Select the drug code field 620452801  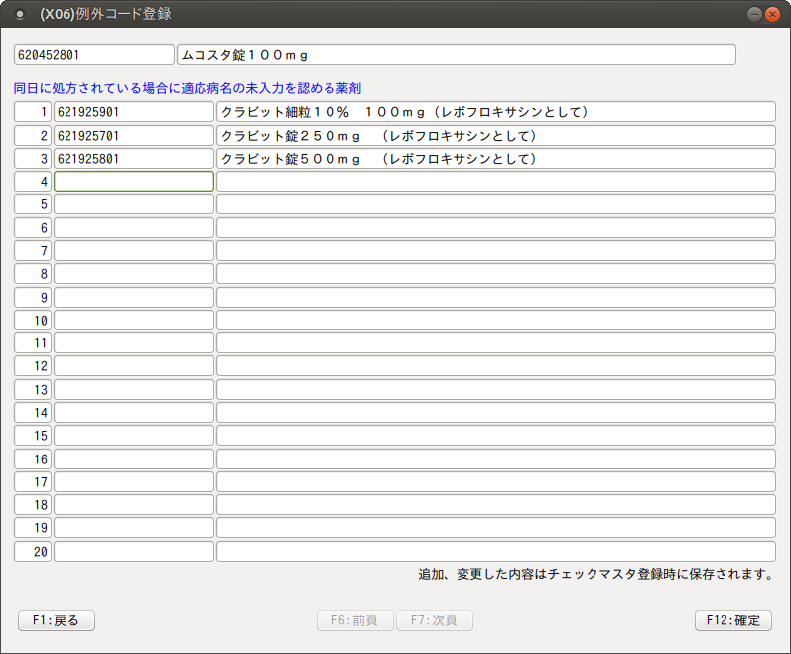click(x=94, y=54)
